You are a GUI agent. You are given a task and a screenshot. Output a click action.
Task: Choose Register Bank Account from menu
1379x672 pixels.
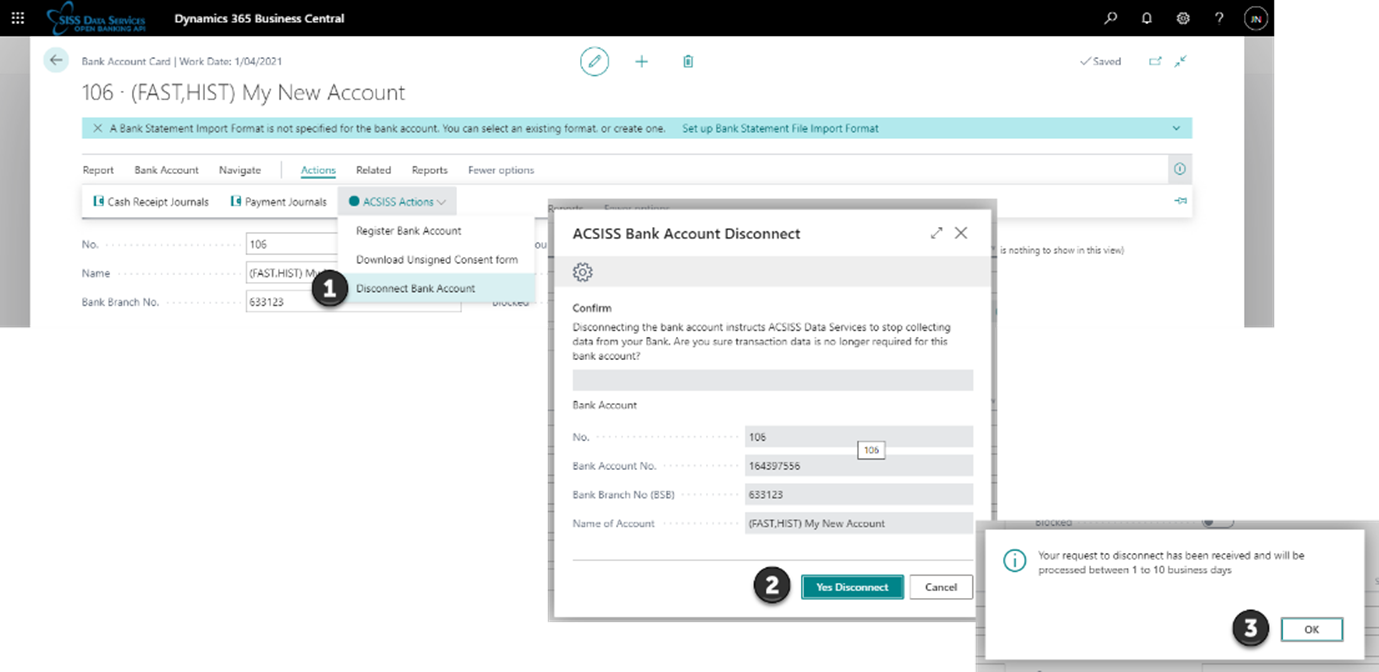tap(408, 230)
